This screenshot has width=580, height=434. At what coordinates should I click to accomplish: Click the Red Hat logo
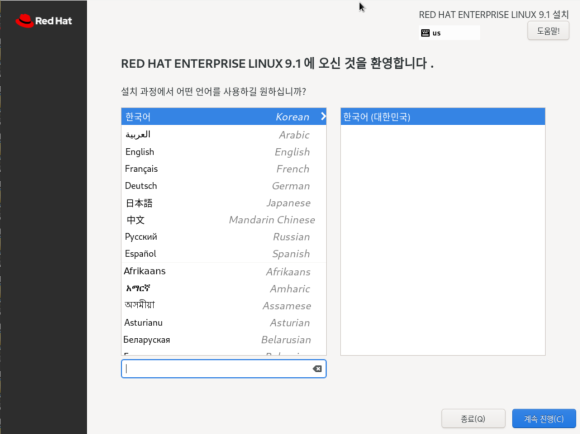click(44, 21)
